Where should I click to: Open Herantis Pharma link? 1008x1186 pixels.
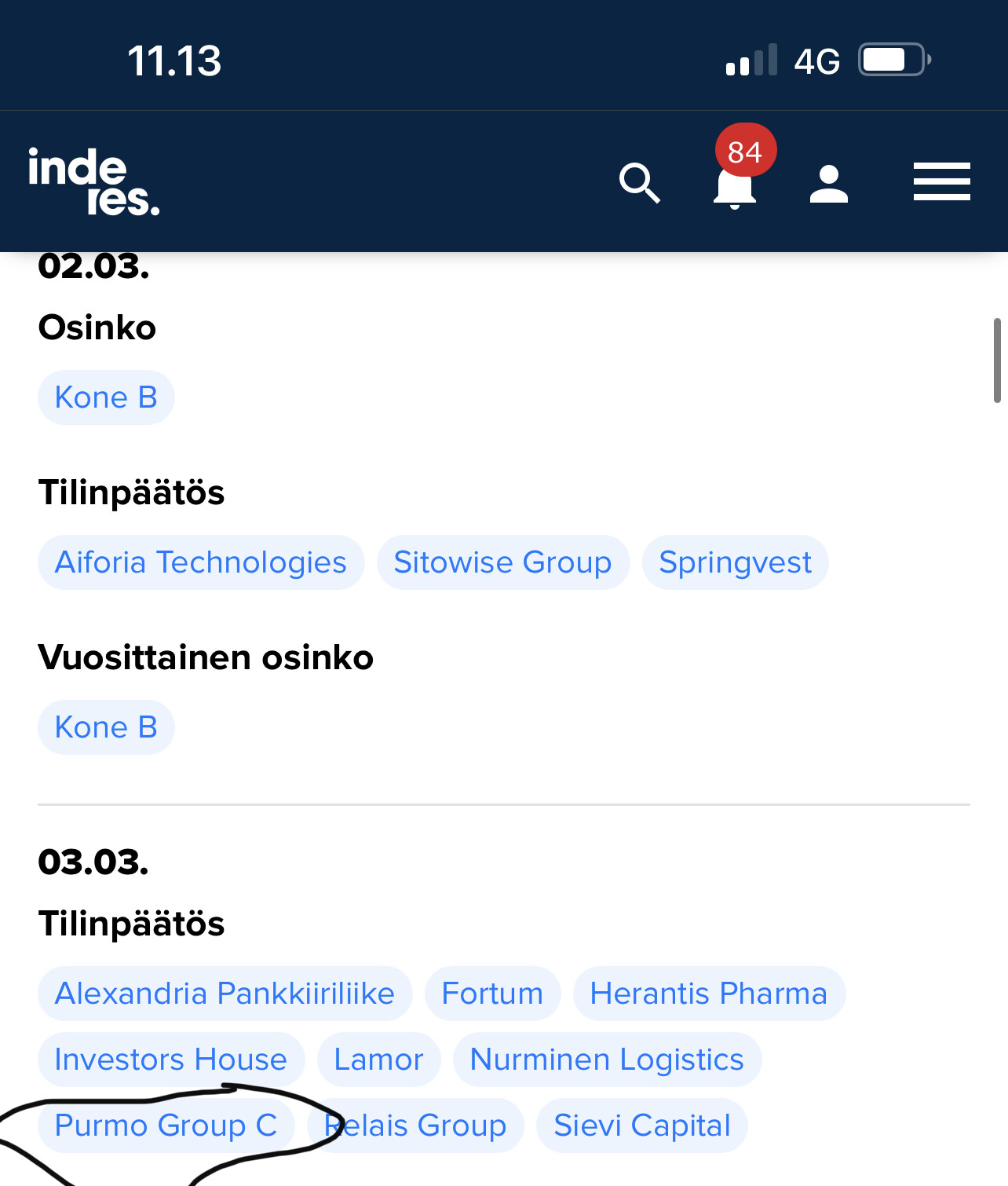click(708, 994)
